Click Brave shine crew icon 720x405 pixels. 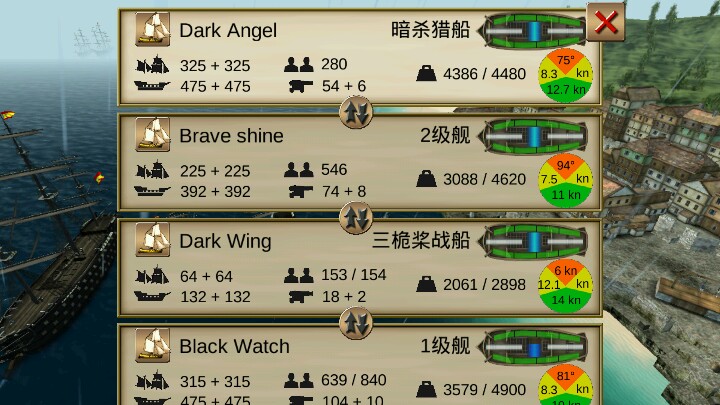(x=298, y=170)
